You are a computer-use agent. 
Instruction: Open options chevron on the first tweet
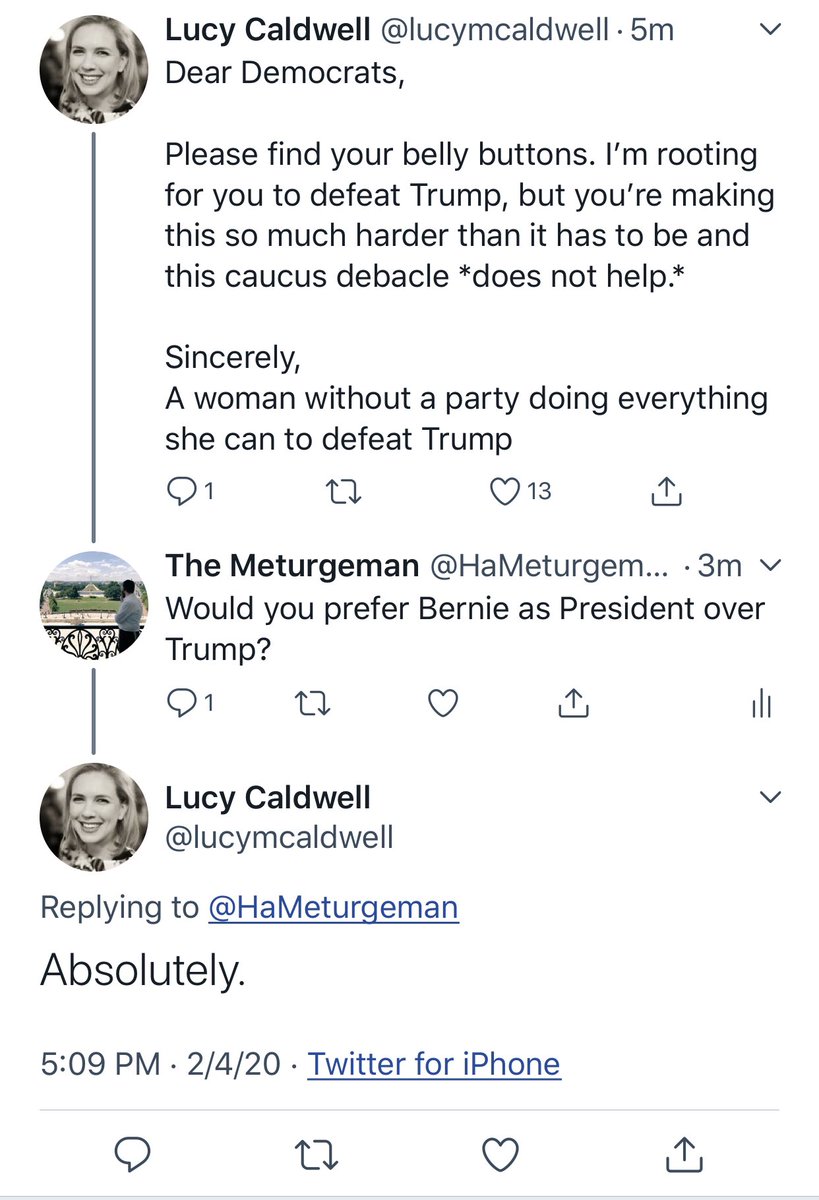770,31
